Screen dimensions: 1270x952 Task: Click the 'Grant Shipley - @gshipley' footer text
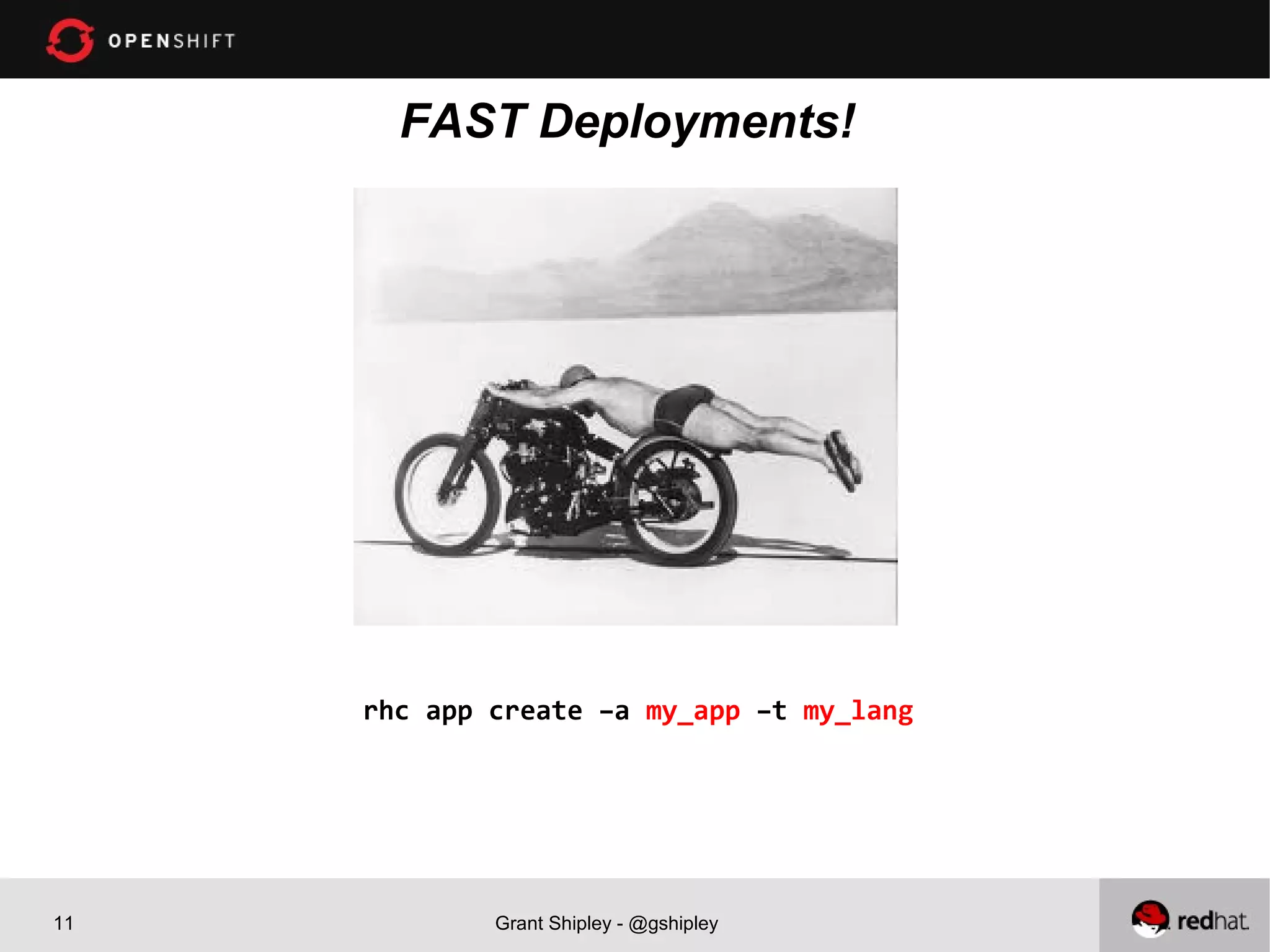(x=606, y=923)
